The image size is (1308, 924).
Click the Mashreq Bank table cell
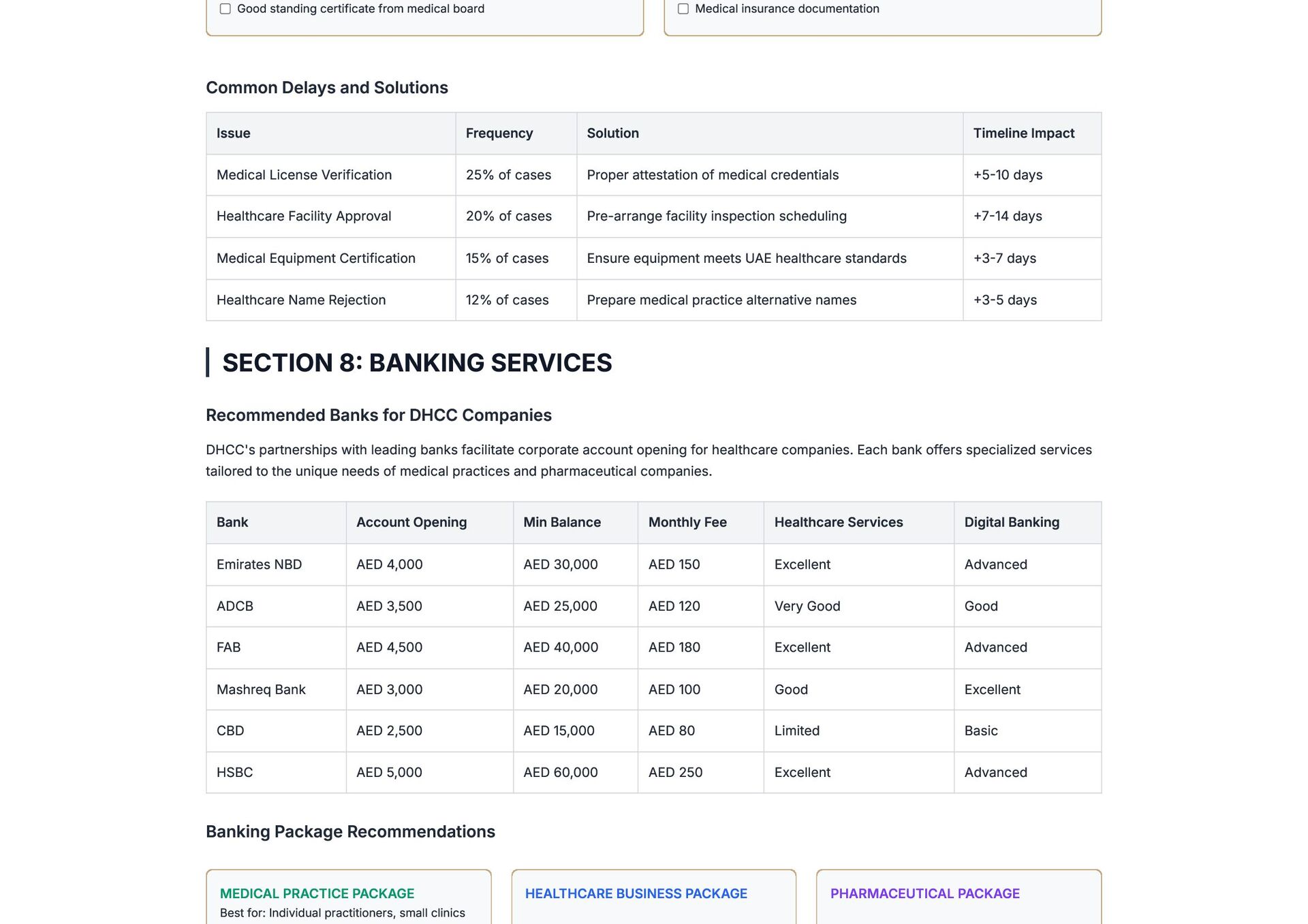261,689
